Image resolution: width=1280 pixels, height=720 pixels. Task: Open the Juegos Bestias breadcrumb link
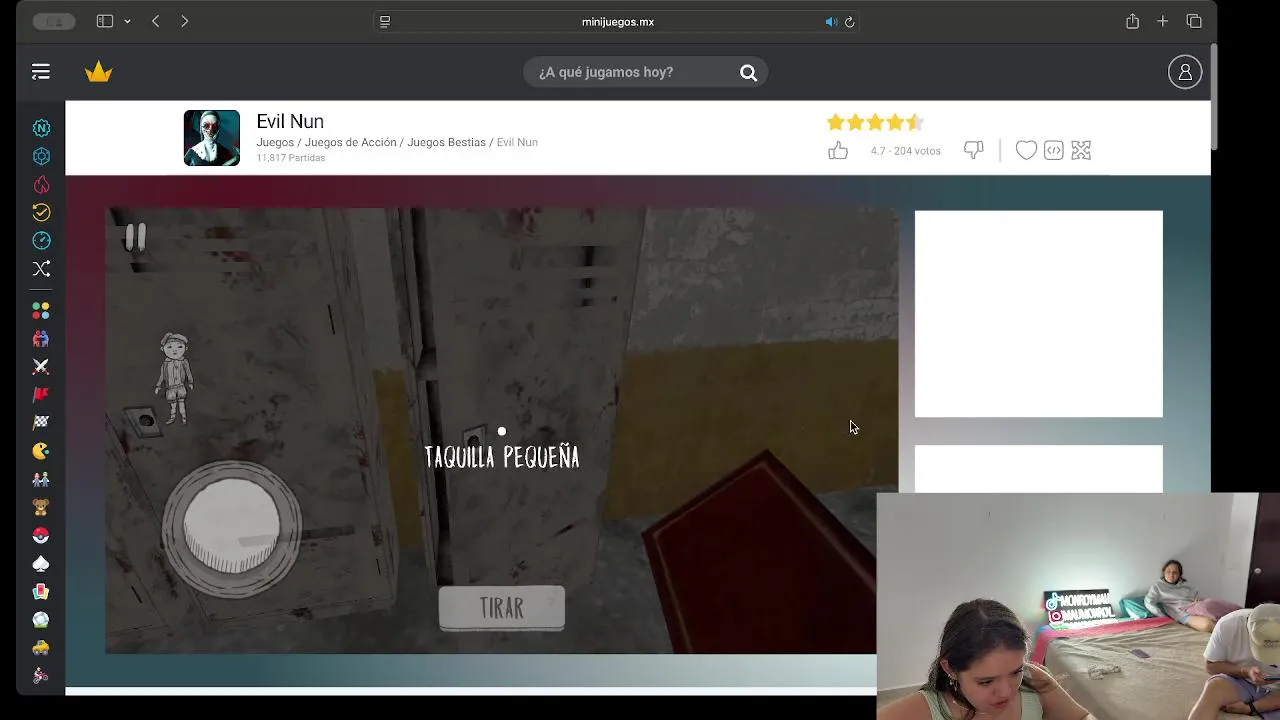coord(446,142)
